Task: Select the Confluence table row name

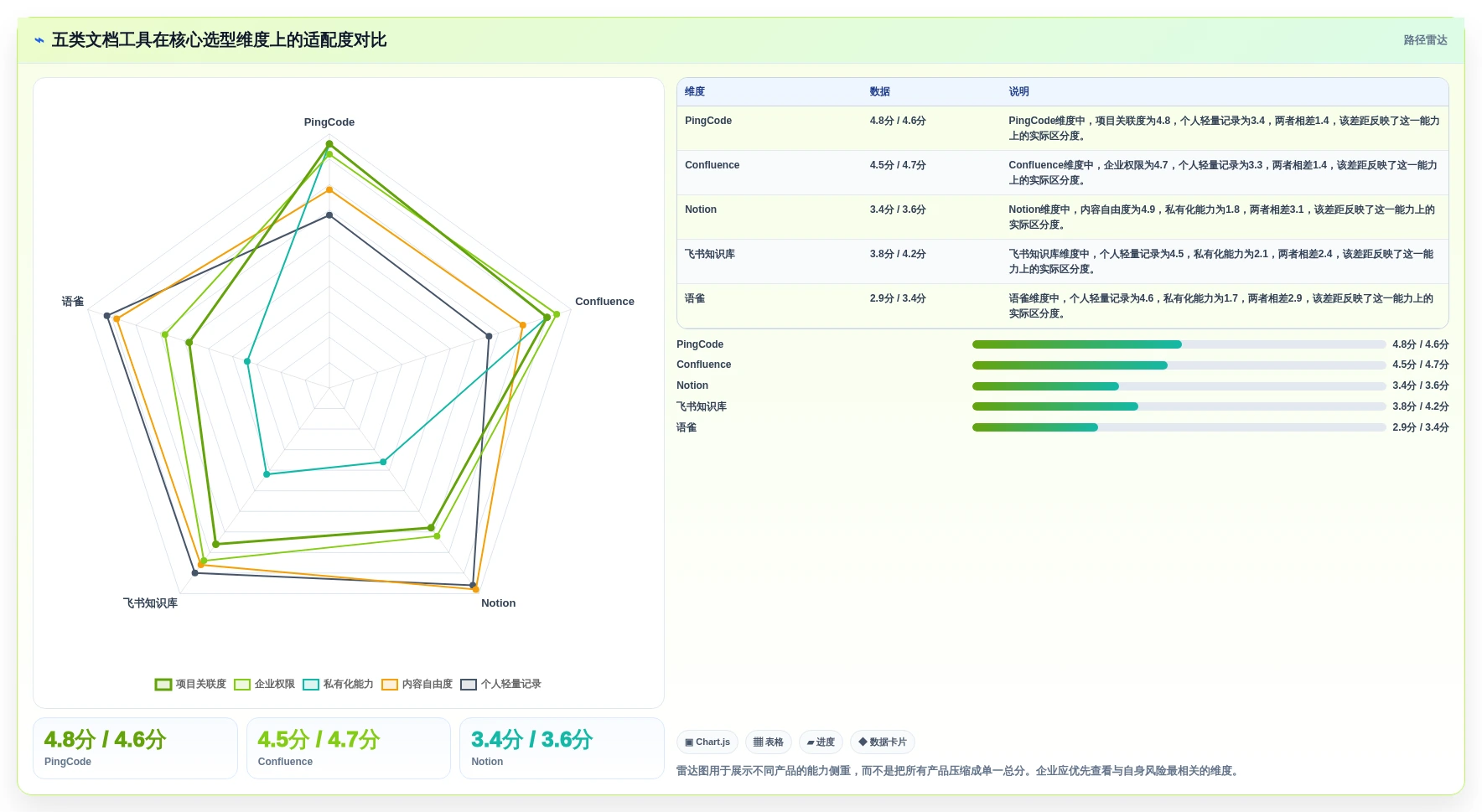Action: point(712,165)
